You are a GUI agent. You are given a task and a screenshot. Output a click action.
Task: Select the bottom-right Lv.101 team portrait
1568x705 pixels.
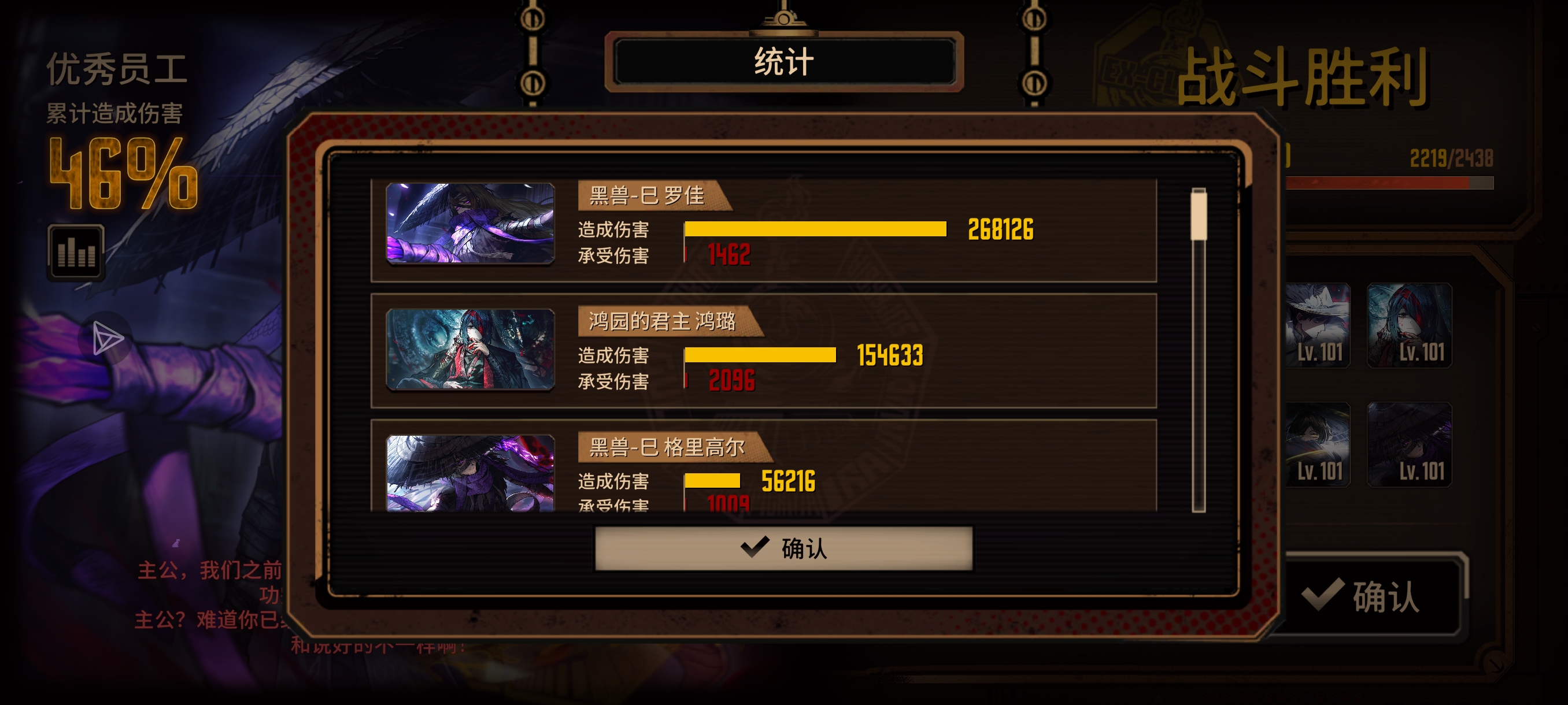point(1409,444)
